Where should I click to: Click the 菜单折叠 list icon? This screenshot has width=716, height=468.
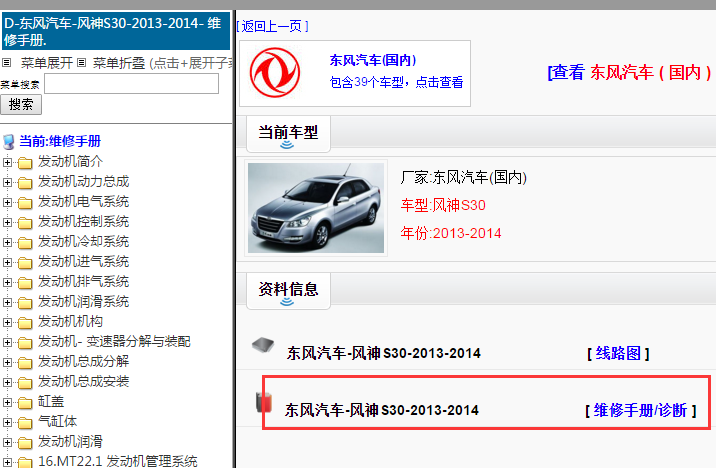tap(81, 63)
